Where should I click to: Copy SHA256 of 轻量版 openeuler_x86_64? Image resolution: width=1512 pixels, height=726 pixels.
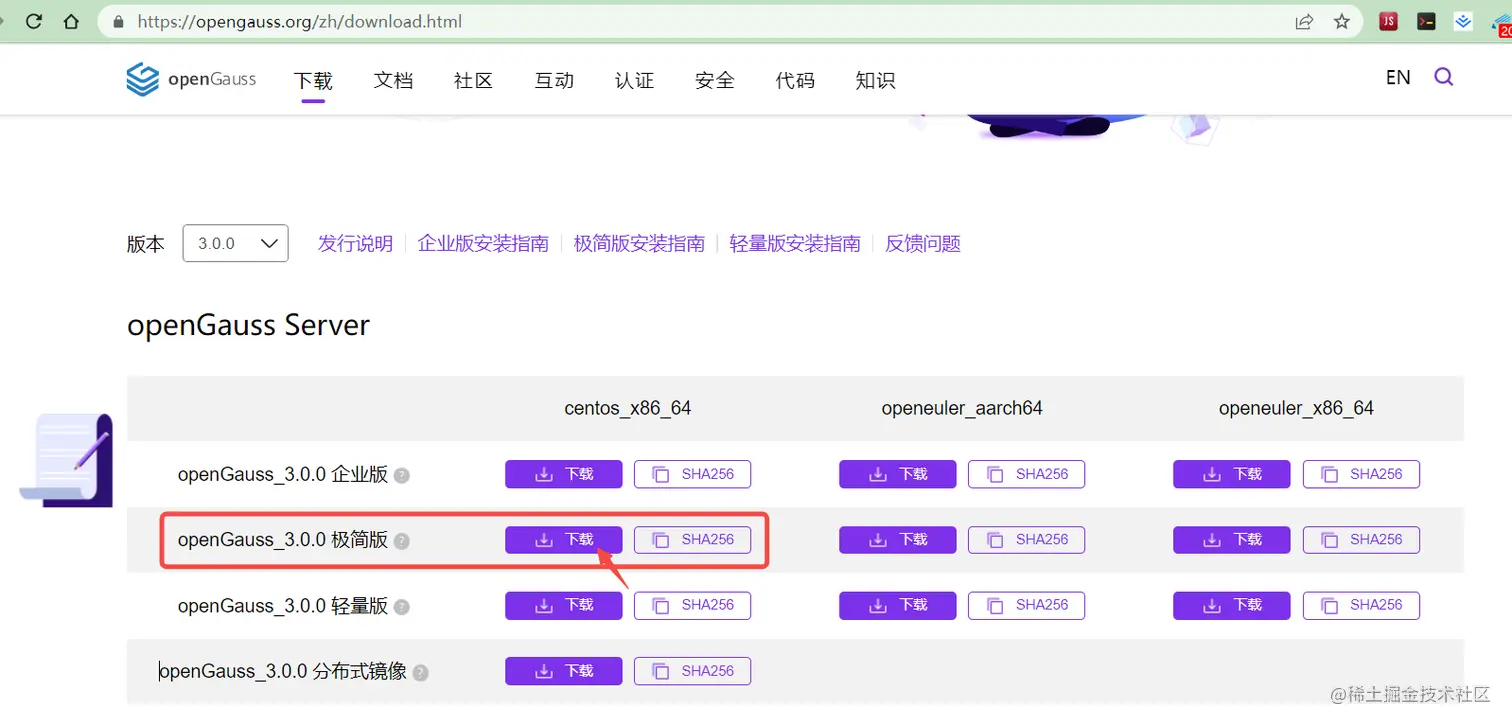[x=1361, y=605]
